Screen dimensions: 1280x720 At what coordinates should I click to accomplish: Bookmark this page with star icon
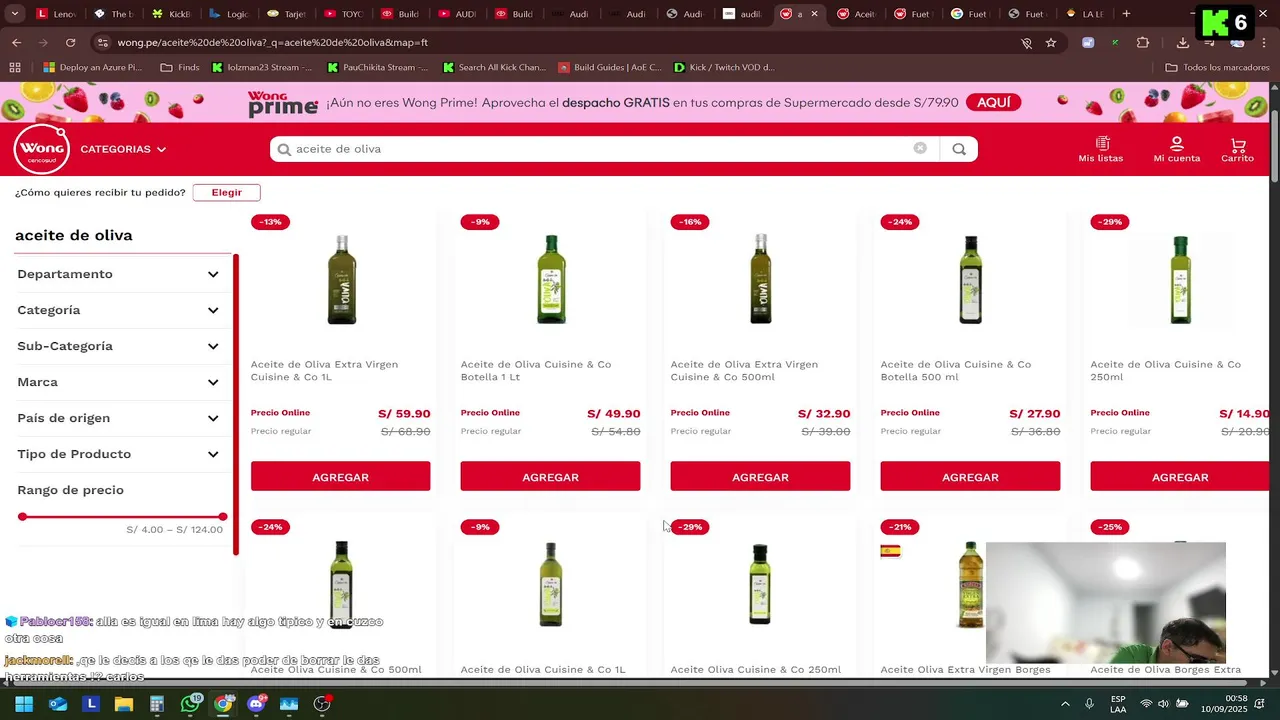(1051, 43)
